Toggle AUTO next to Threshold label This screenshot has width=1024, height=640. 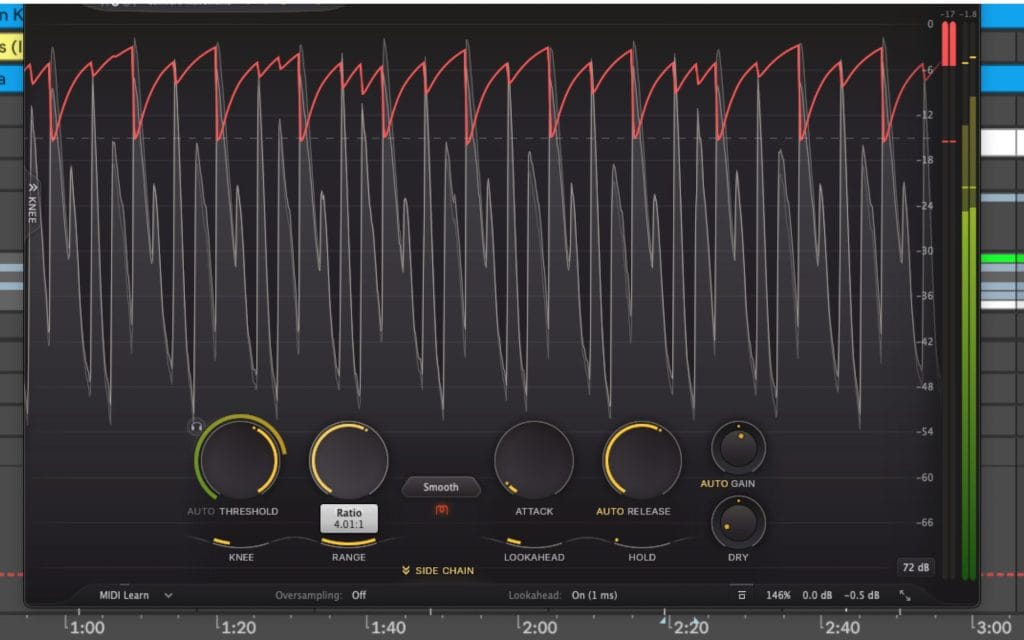pyautogui.click(x=201, y=511)
